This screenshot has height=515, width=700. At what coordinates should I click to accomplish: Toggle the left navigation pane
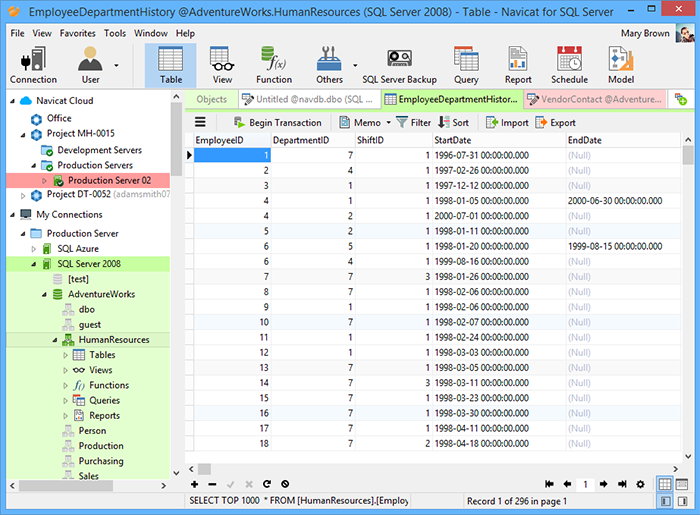click(665, 502)
